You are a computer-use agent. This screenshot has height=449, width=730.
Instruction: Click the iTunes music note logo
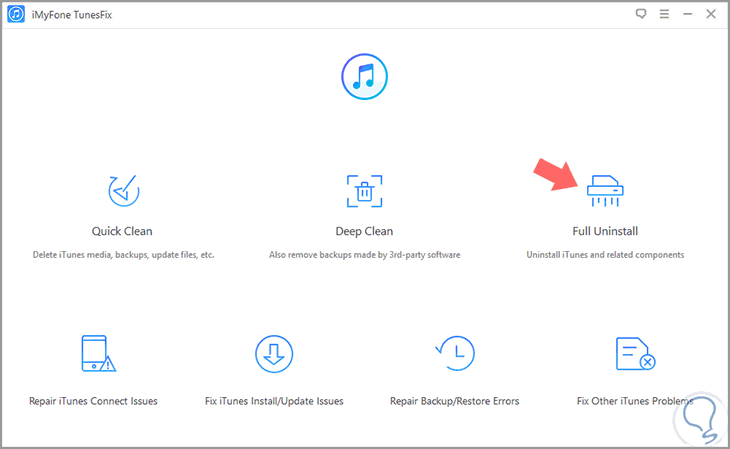[x=365, y=76]
